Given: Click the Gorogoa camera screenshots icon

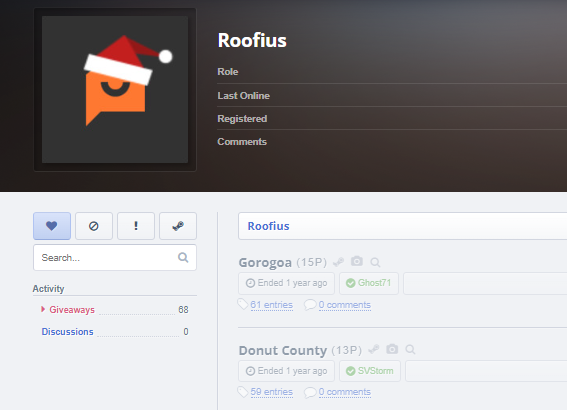Looking at the screenshot, I should (x=357, y=261).
